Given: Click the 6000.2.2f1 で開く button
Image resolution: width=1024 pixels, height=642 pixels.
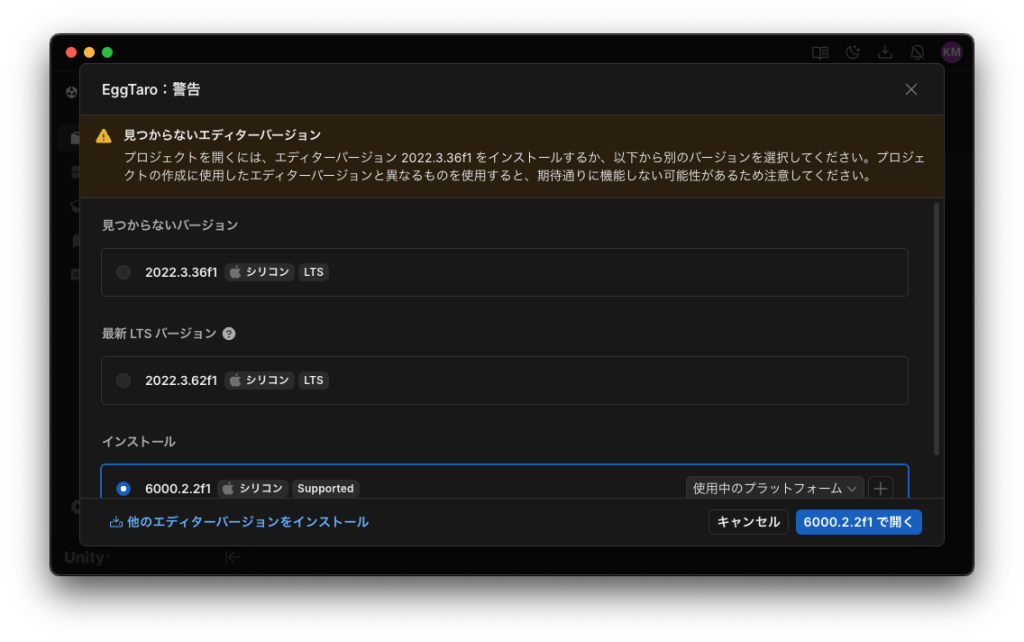Looking at the screenshot, I should coord(858,522).
